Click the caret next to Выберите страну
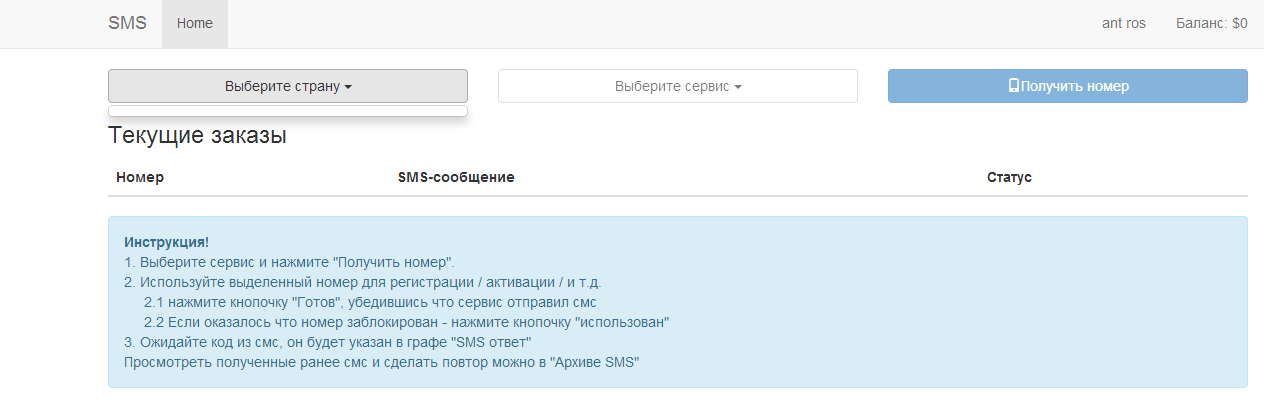1264x402 pixels. [348, 87]
